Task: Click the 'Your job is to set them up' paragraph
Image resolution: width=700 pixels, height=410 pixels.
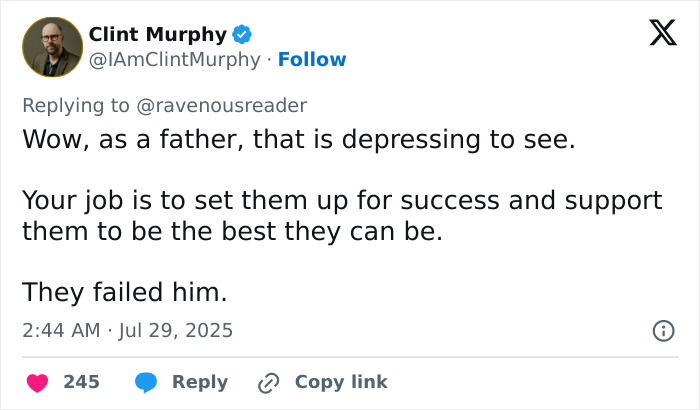Action: (342, 215)
